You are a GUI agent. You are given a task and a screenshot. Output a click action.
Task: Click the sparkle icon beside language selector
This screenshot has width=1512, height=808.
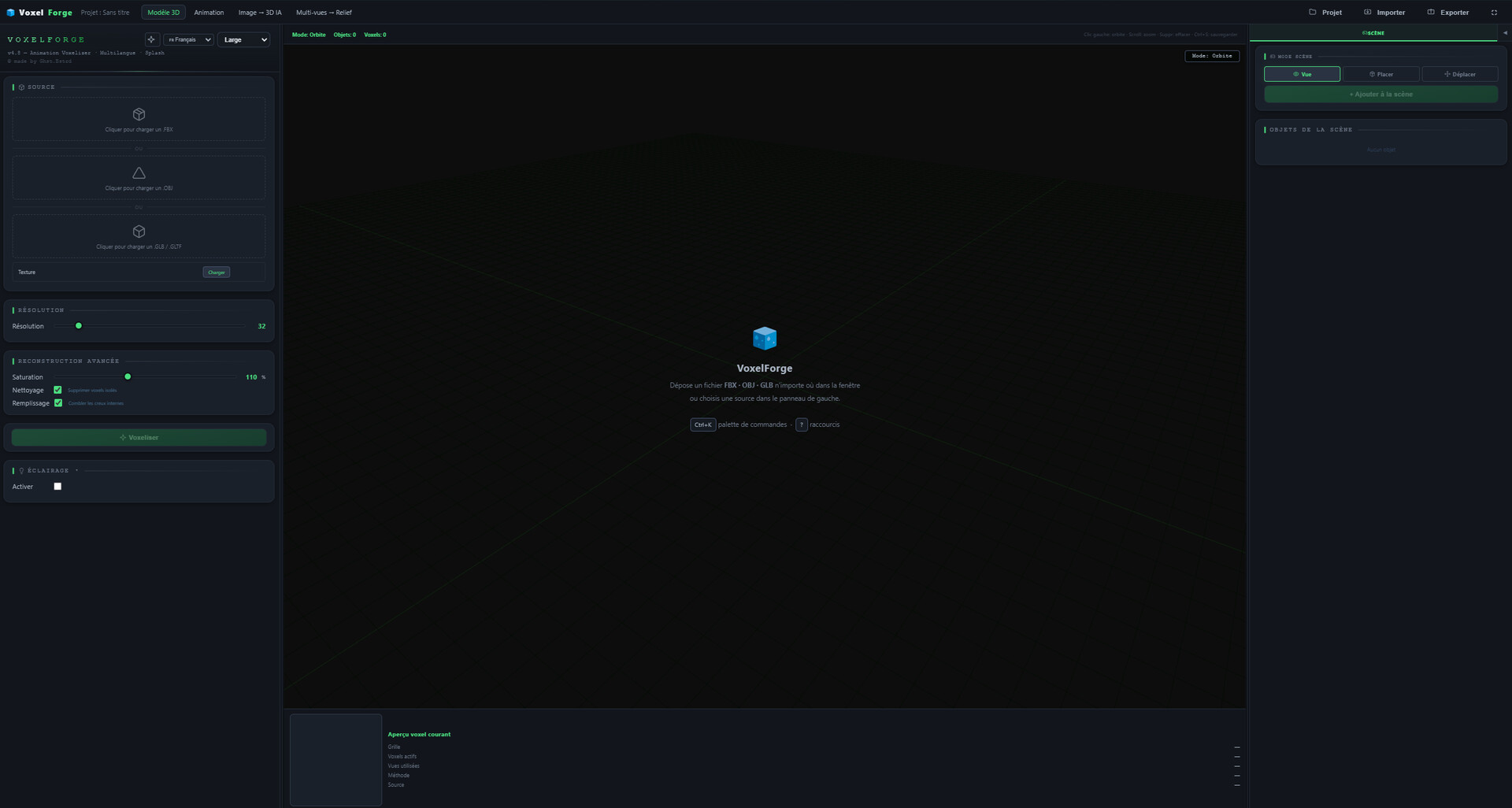pyautogui.click(x=151, y=39)
